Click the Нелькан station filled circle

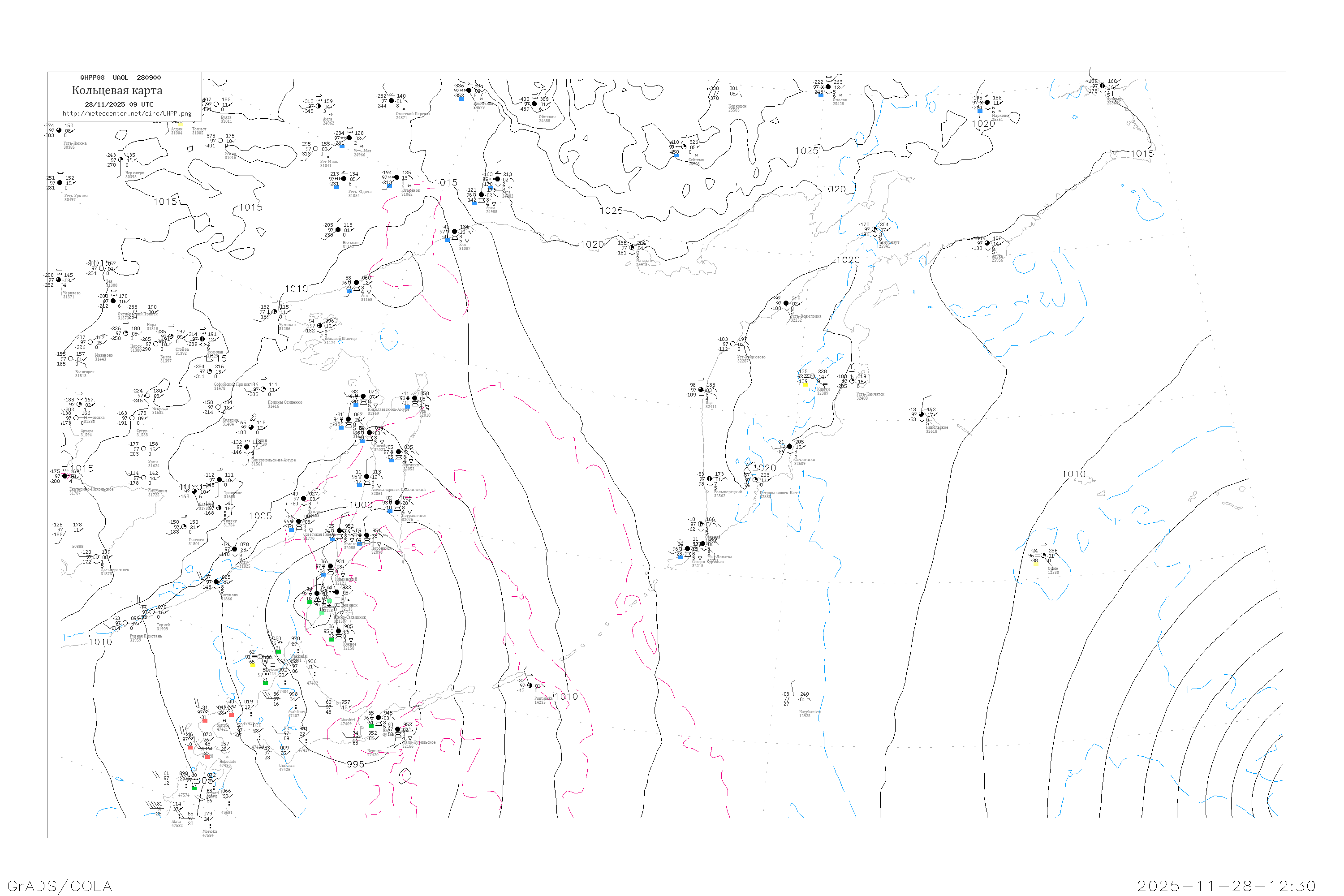338,230
